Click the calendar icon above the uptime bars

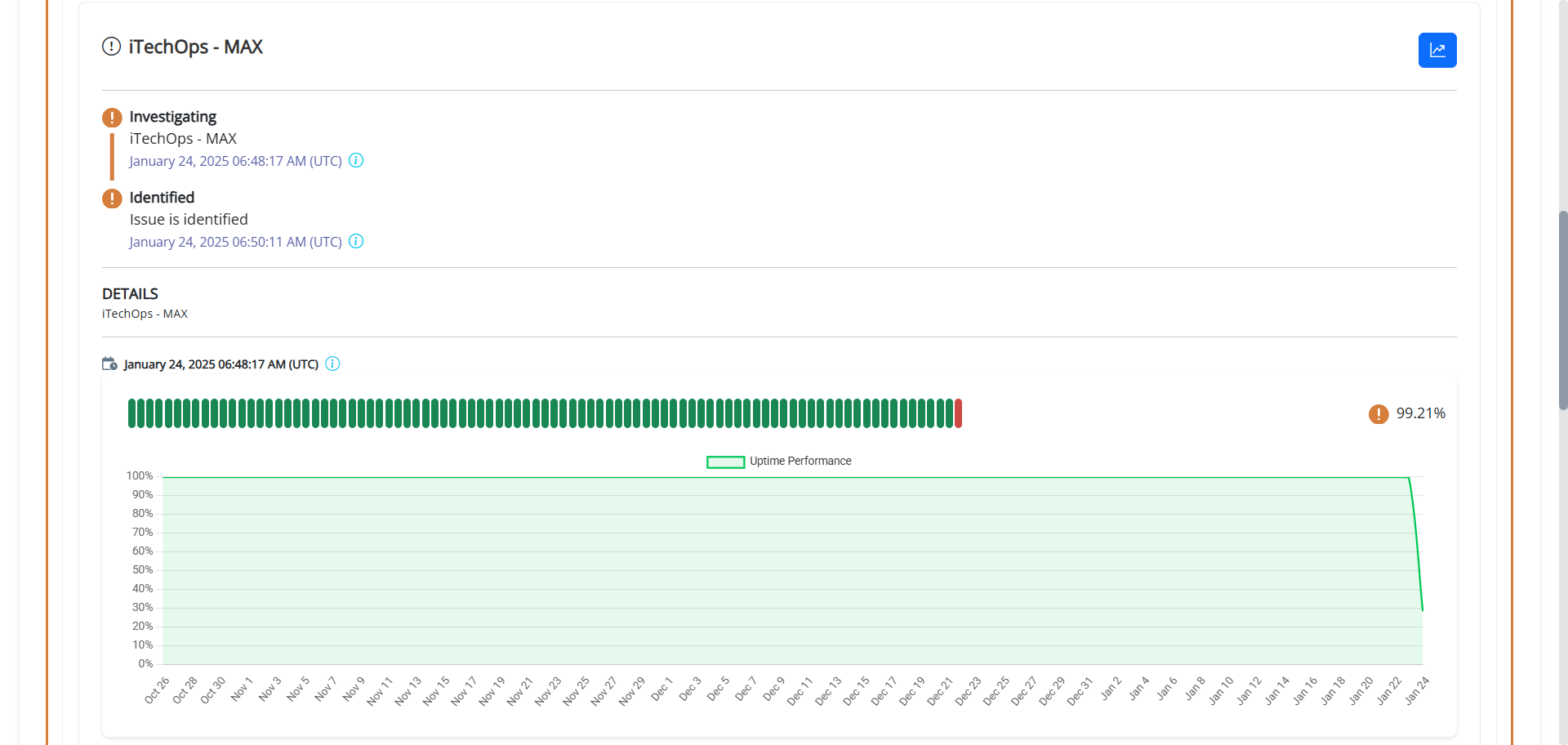point(109,364)
